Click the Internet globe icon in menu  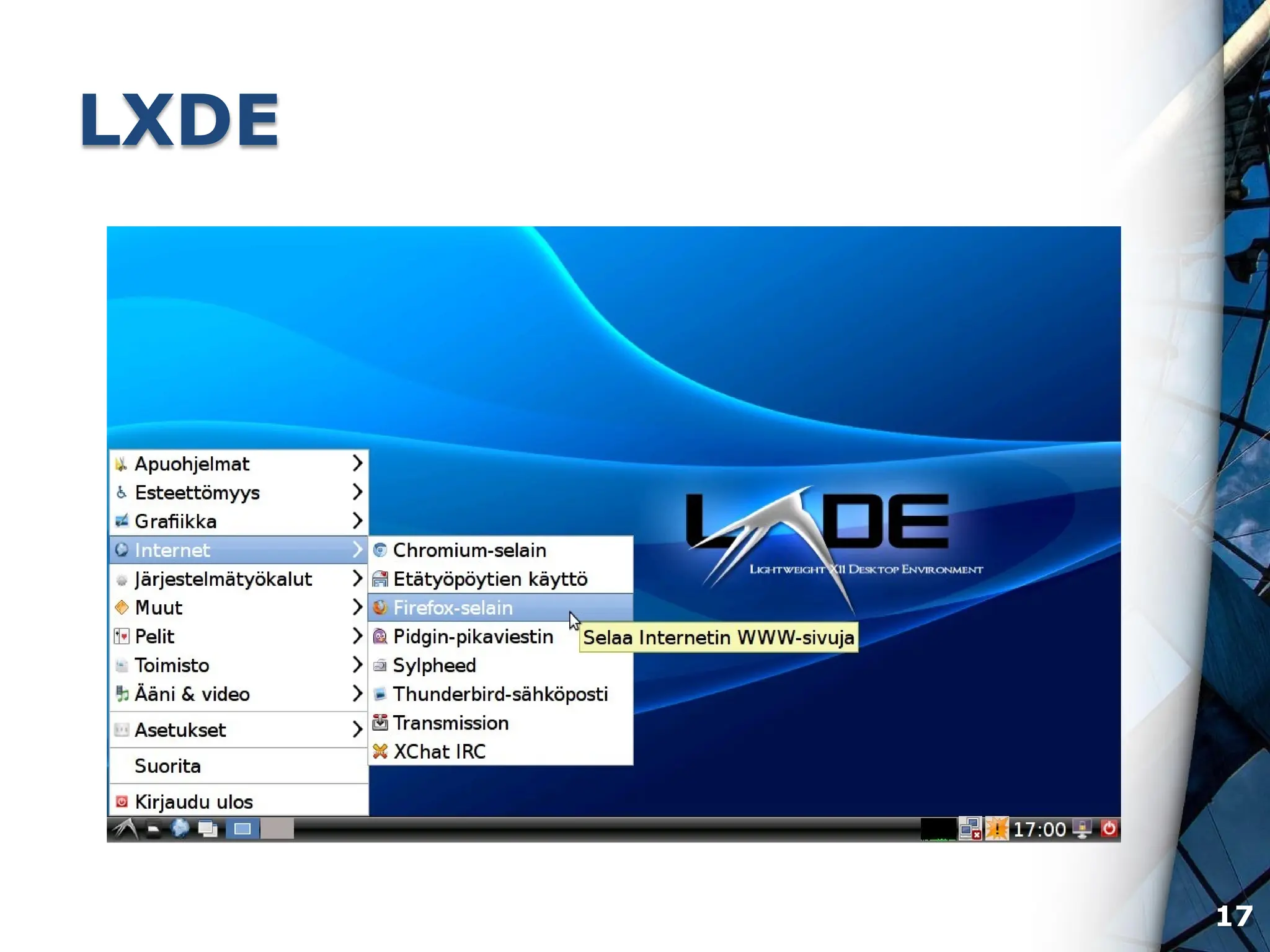click(x=122, y=550)
